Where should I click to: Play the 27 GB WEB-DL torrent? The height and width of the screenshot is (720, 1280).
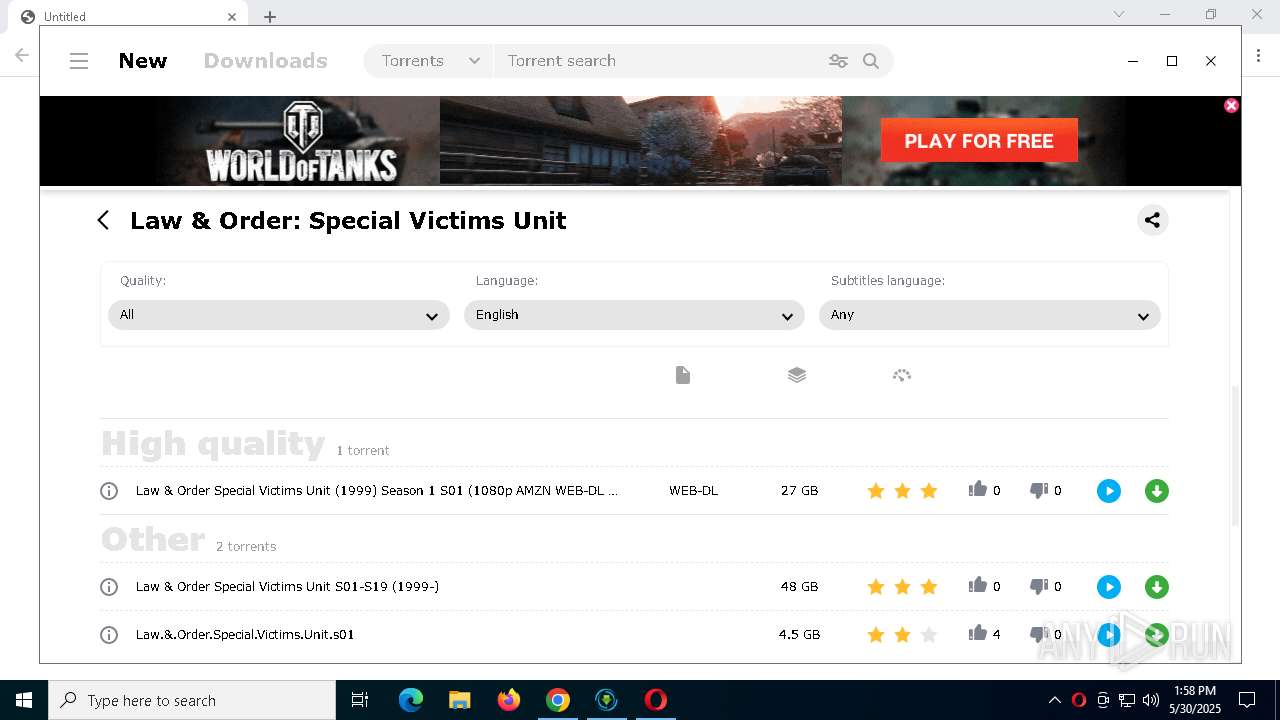pos(1109,491)
